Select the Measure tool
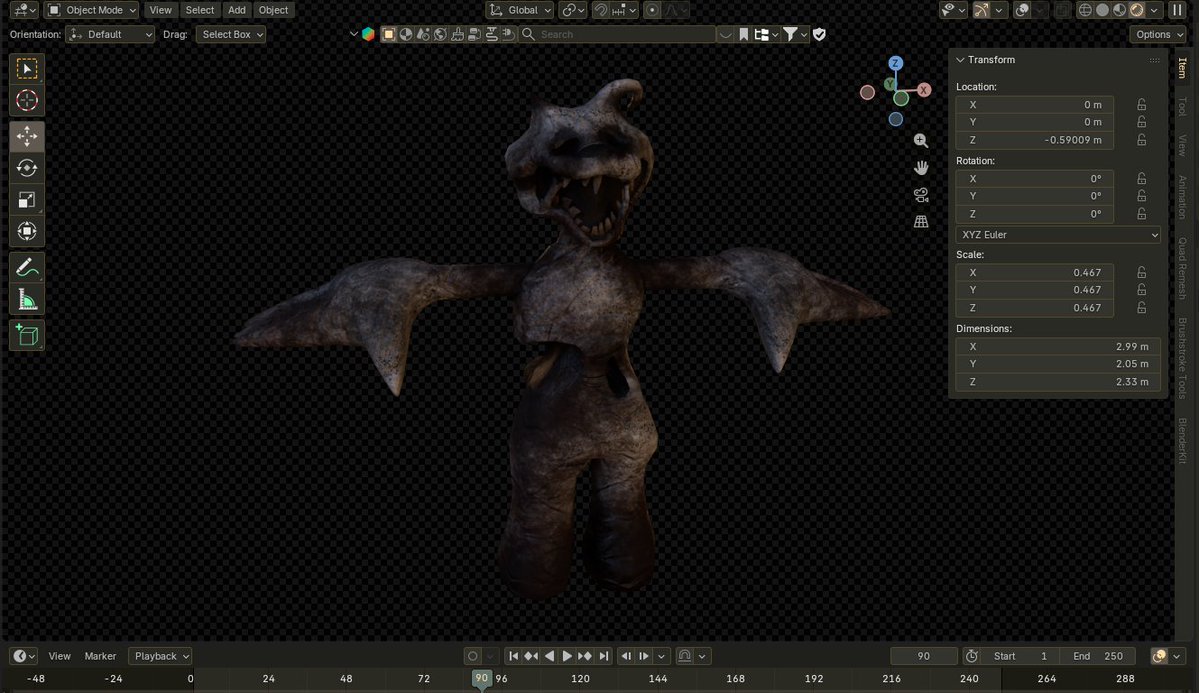This screenshot has width=1199, height=693. pos(27,299)
